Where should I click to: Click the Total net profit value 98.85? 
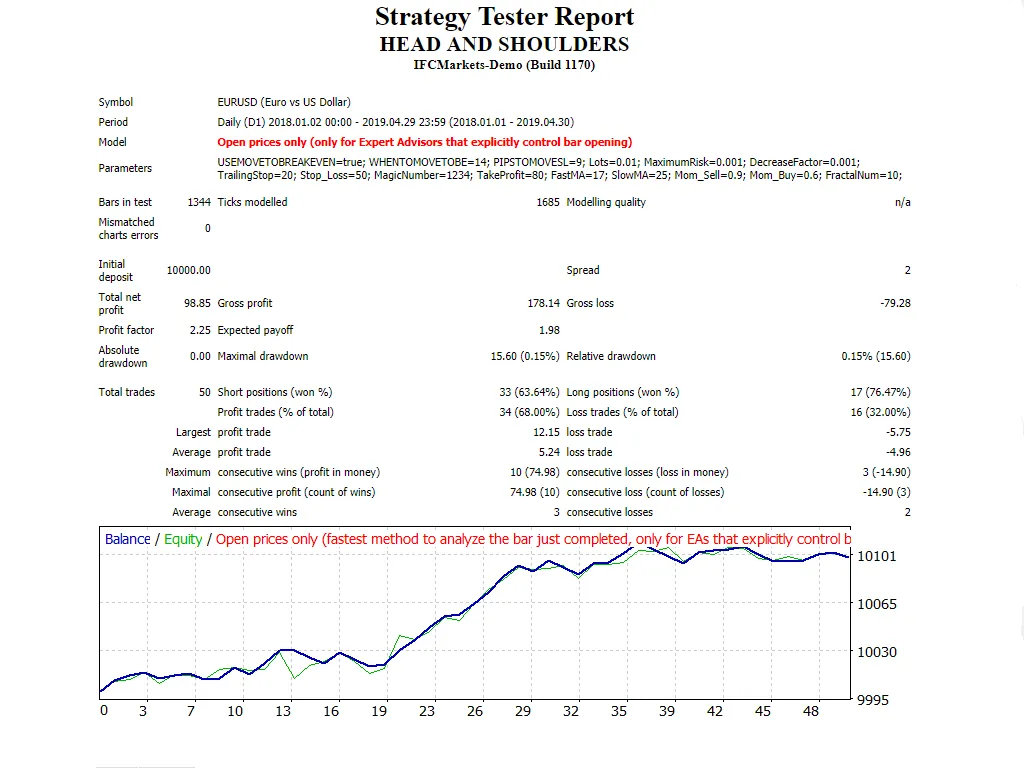tap(196, 303)
